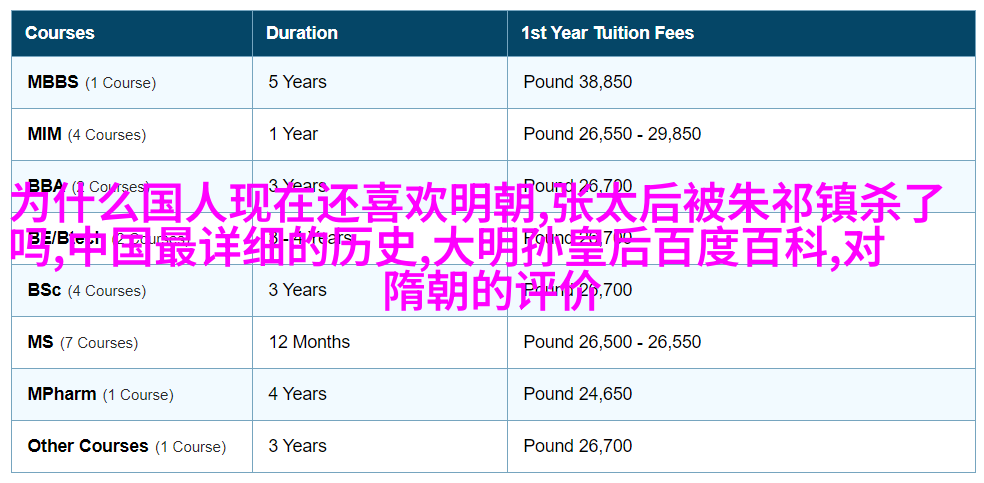Click the 1 Year duration cell

293,134
